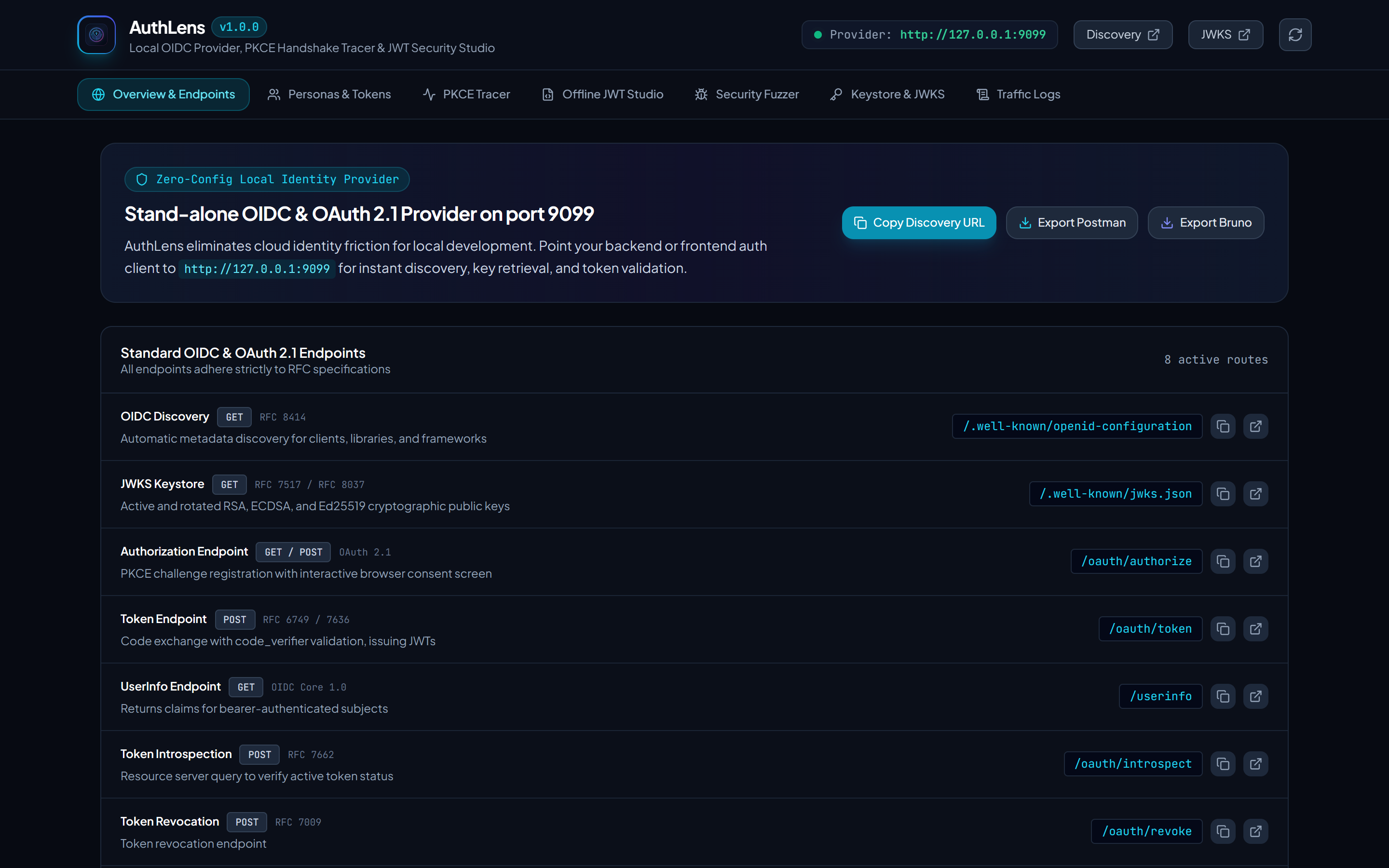Image resolution: width=1389 pixels, height=868 pixels.
Task: Click the /oauth/authorize path text
Action: [1136, 561]
